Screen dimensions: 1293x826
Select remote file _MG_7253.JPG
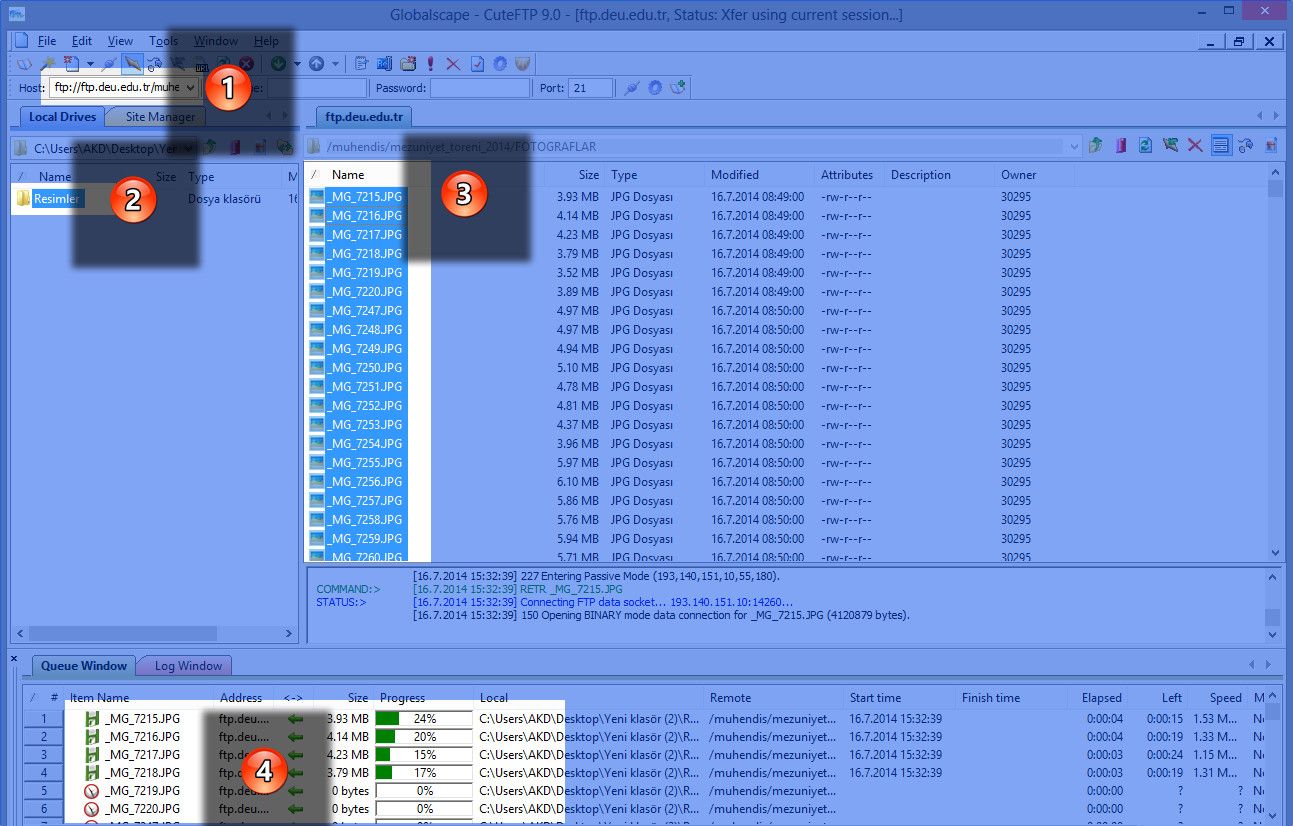[x=366, y=425]
